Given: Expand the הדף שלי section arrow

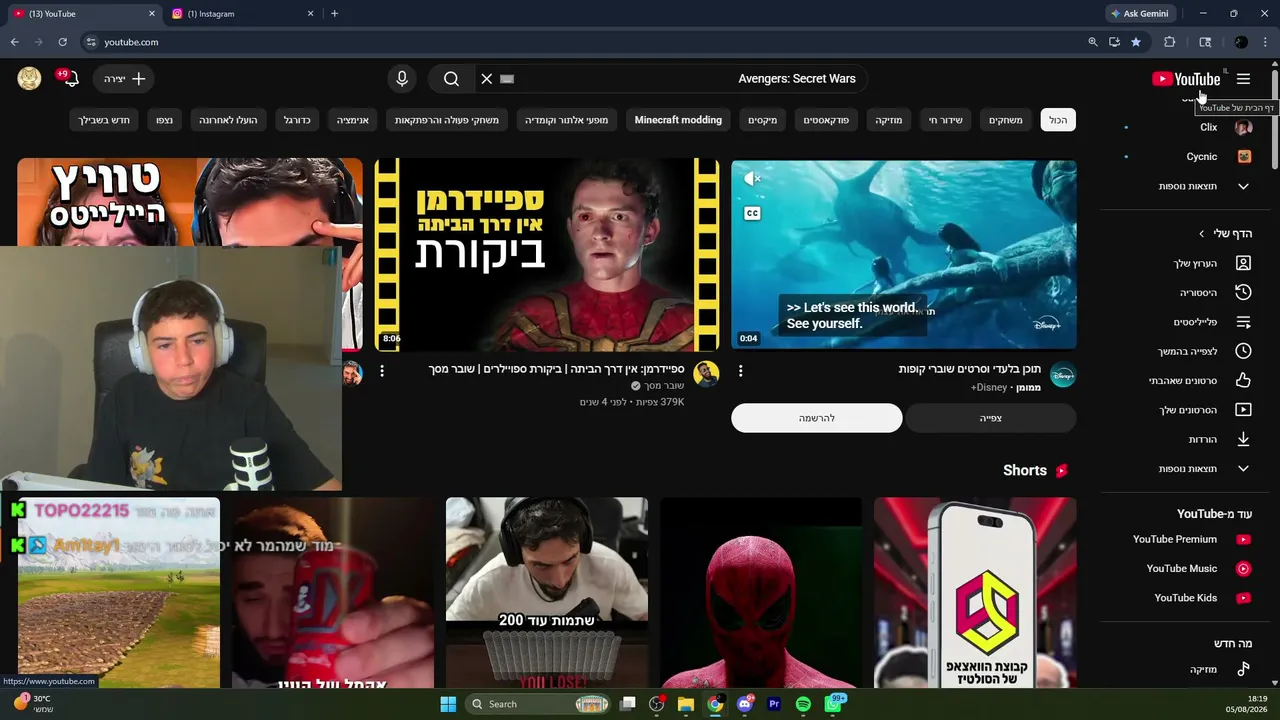Looking at the screenshot, I should (1202, 234).
